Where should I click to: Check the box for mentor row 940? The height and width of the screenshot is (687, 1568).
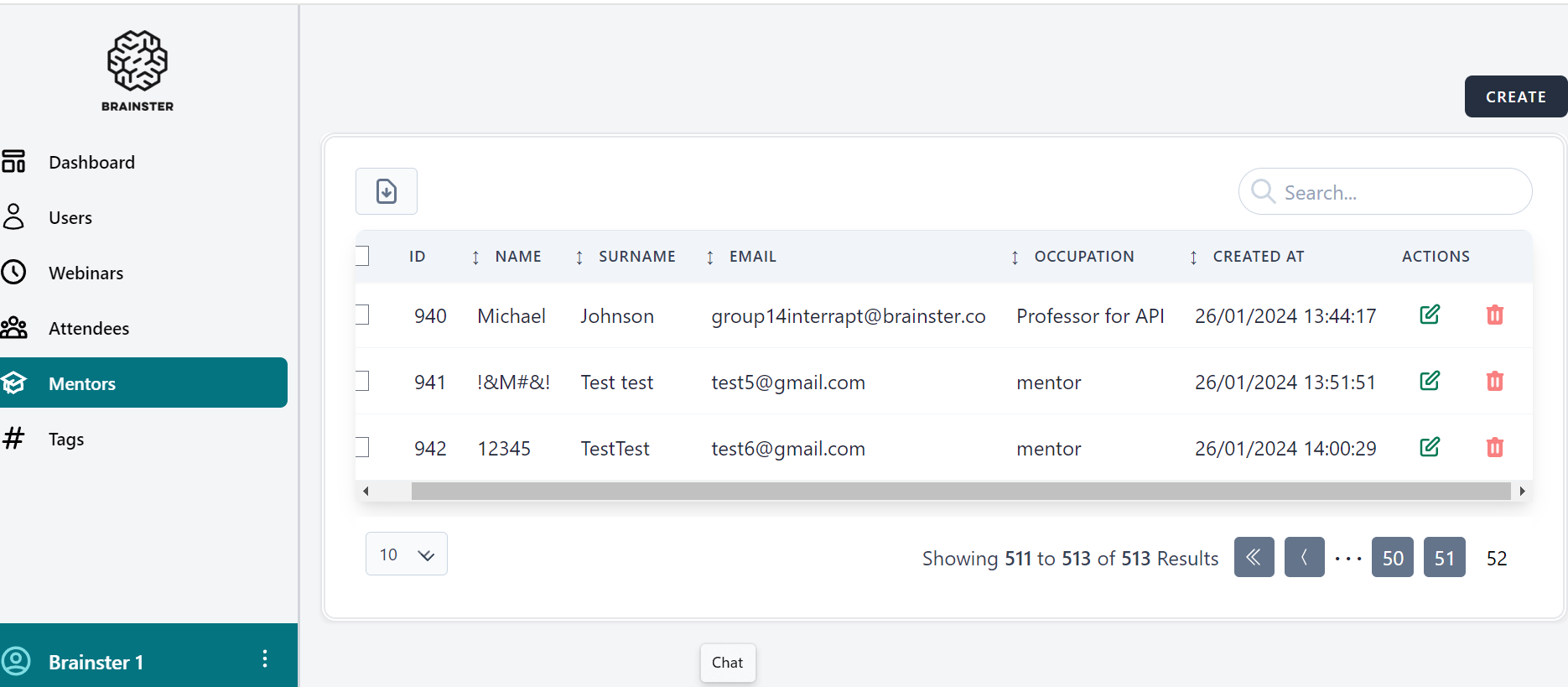[362, 315]
